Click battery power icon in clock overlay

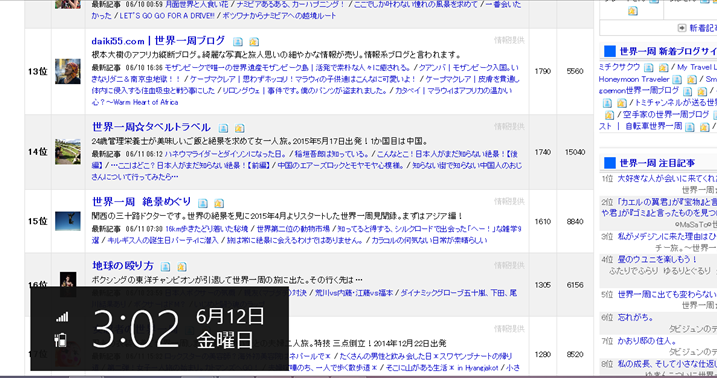(61, 340)
